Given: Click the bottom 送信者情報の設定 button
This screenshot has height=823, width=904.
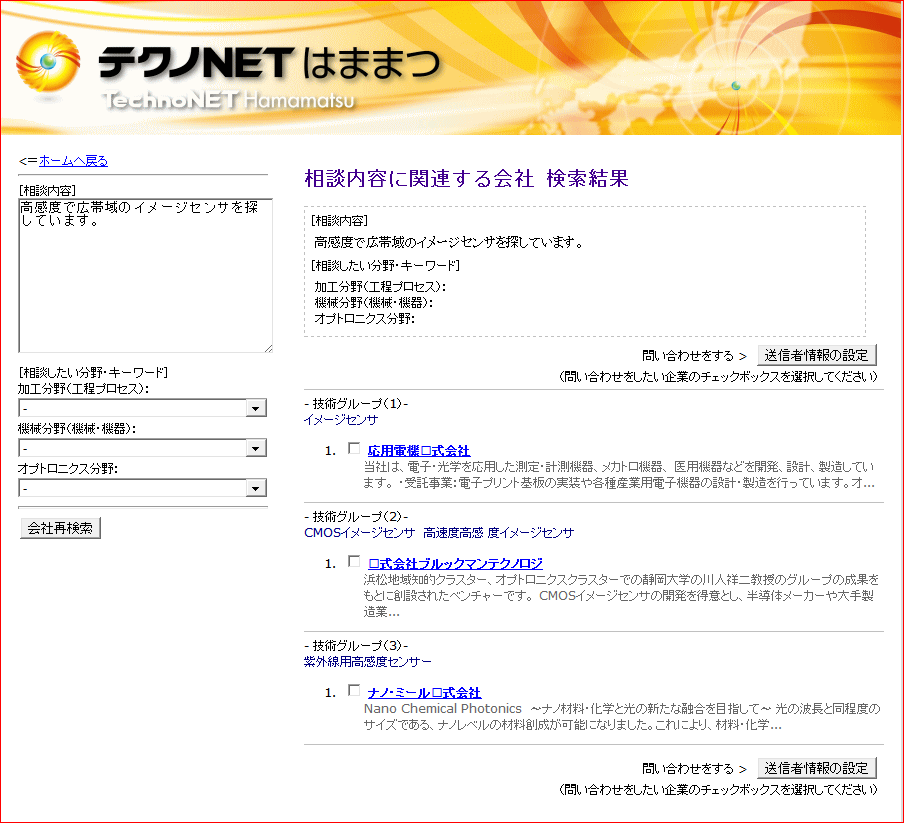Looking at the screenshot, I should [x=816, y=768].
